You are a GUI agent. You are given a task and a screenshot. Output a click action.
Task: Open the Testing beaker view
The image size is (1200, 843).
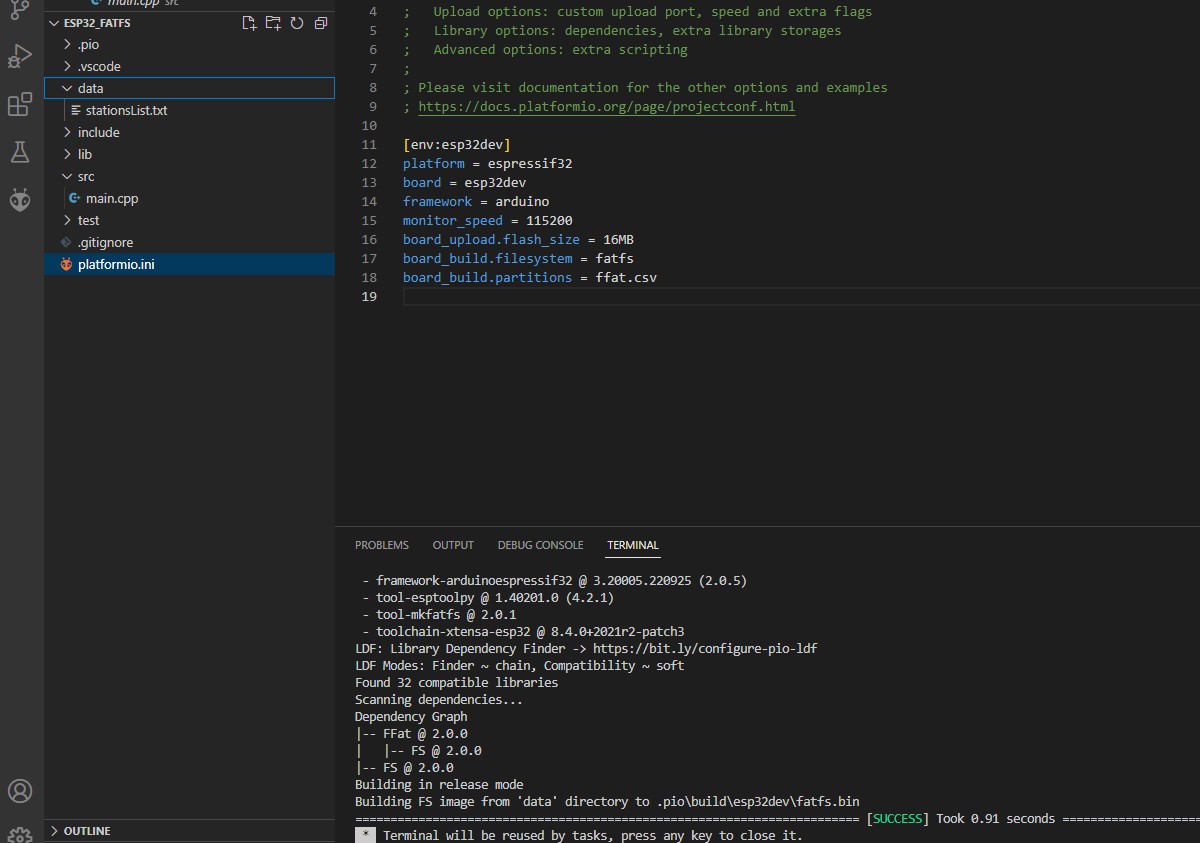point(20,152)
